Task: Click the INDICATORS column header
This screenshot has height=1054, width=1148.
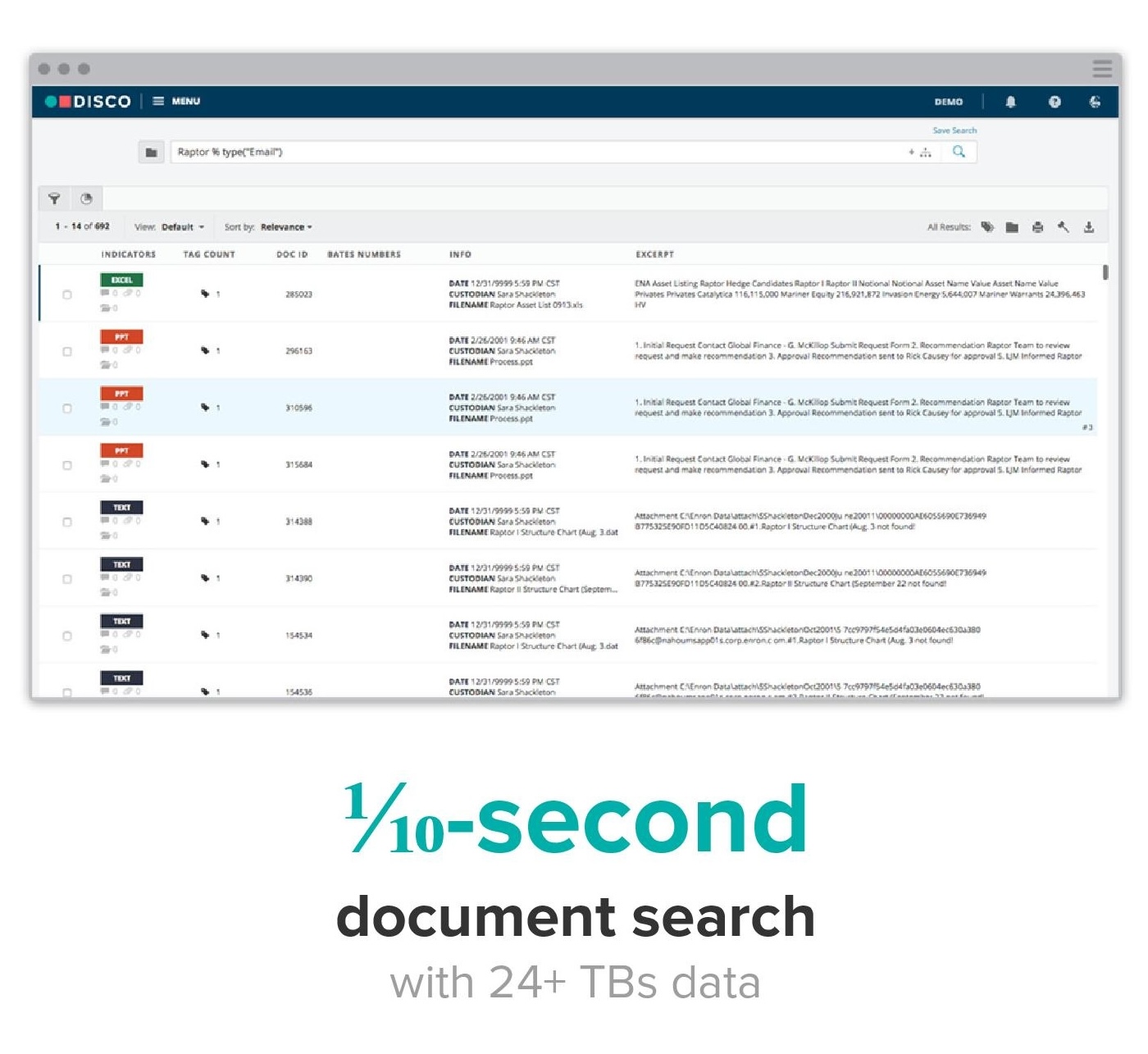Action: [x=129, y=254]
